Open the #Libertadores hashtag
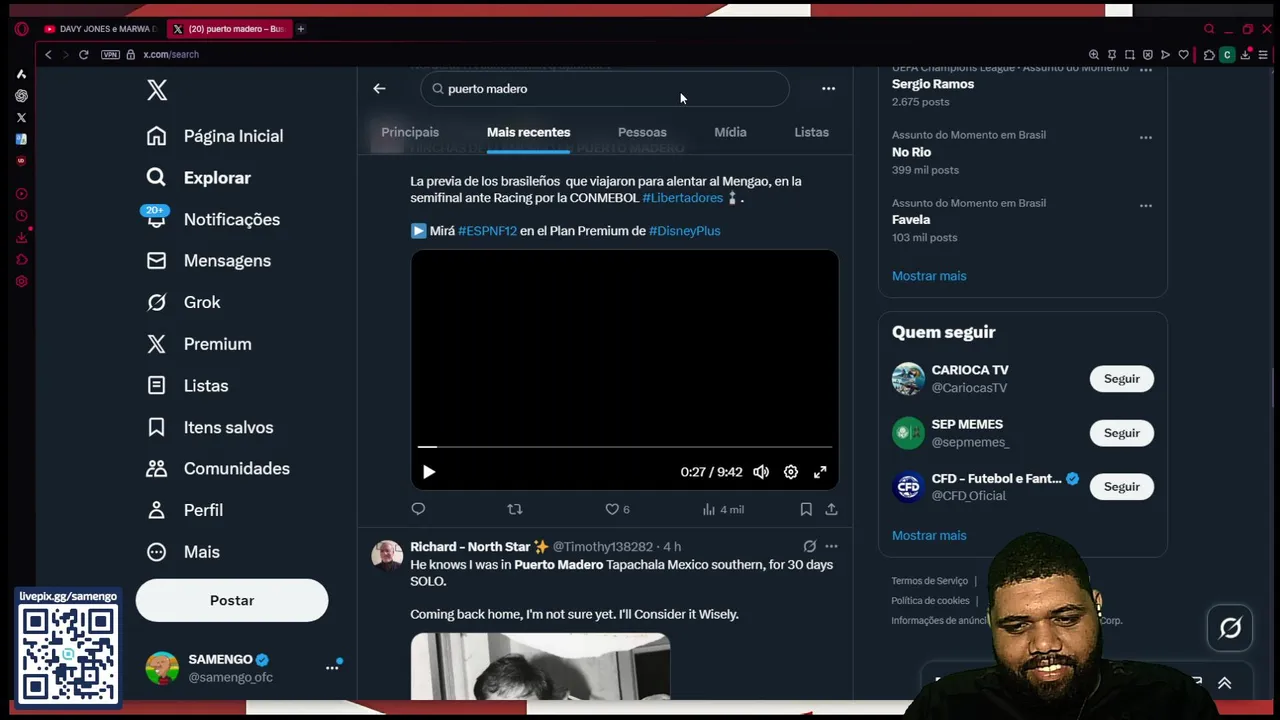Screen dimensions: 1280x720 tap(682, 198)
